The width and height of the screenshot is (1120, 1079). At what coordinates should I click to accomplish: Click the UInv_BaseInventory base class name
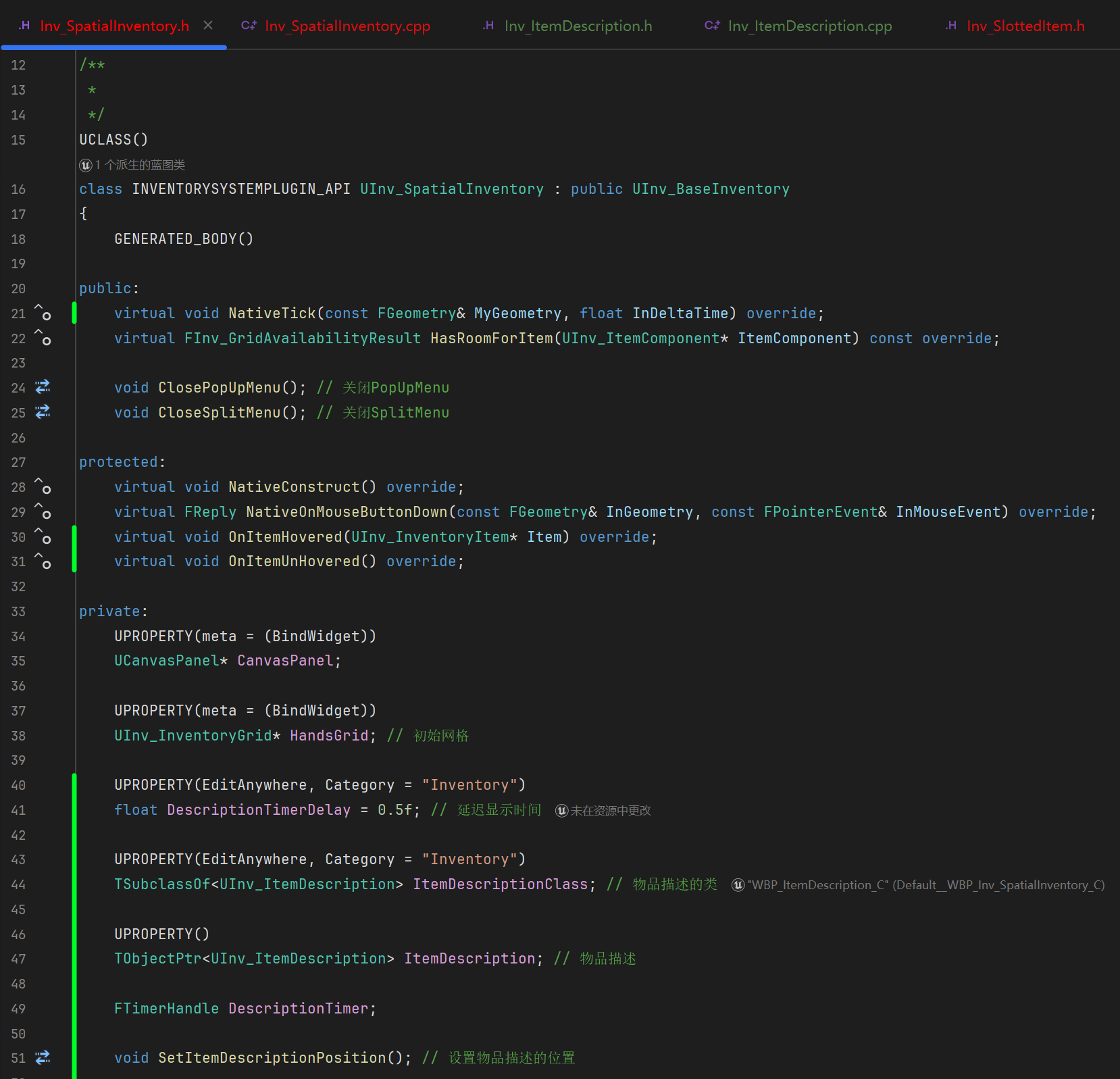pos(711,189)
